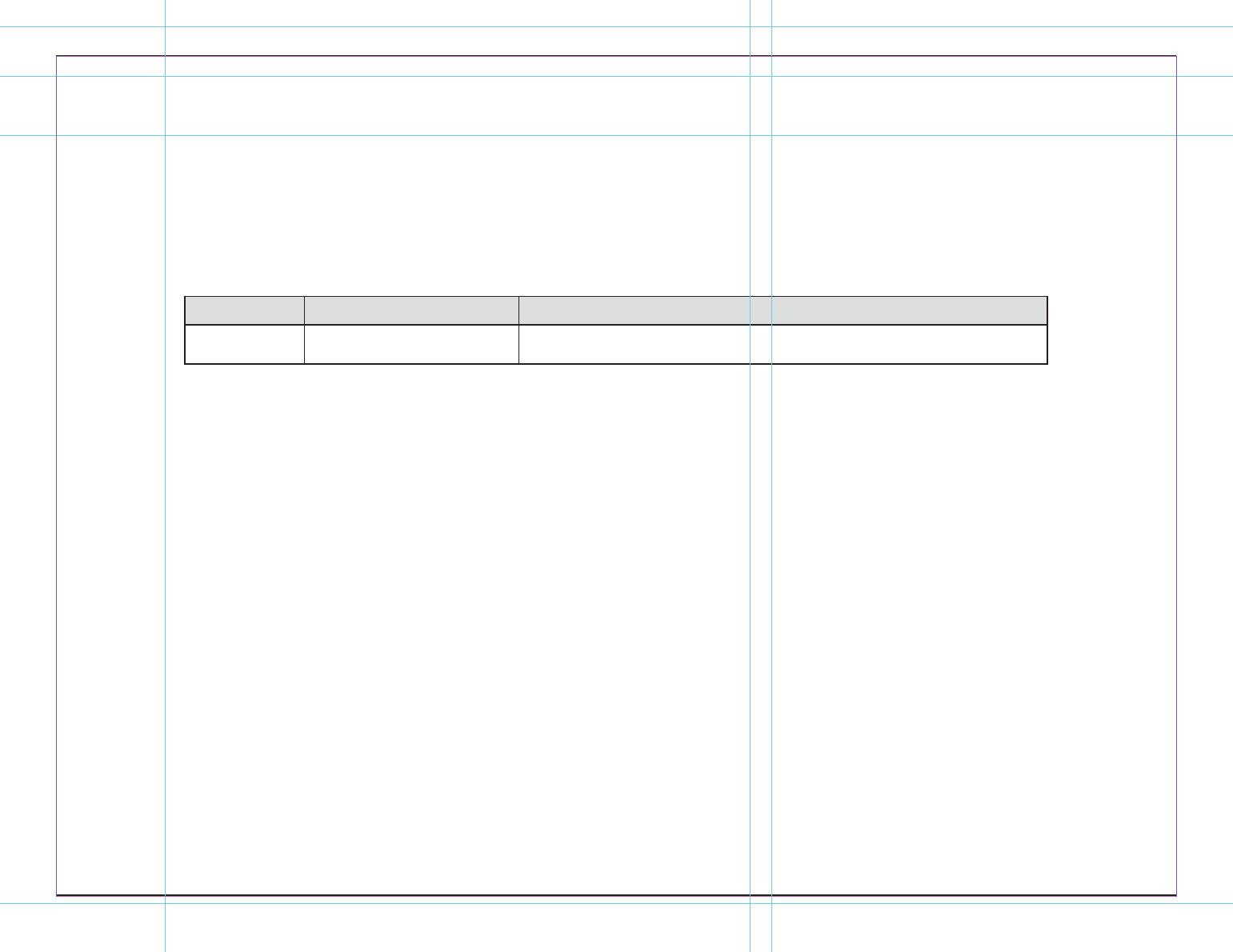Click the dark bottom edge of the page

pyautogui.click(x=616, y=894)
